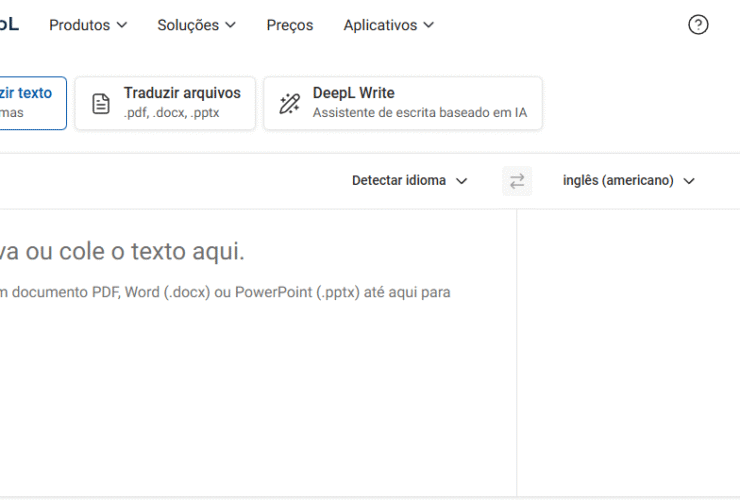Screen dimensions: 740x500
Task: Click into the source text input area
Action: coord(258,352)
